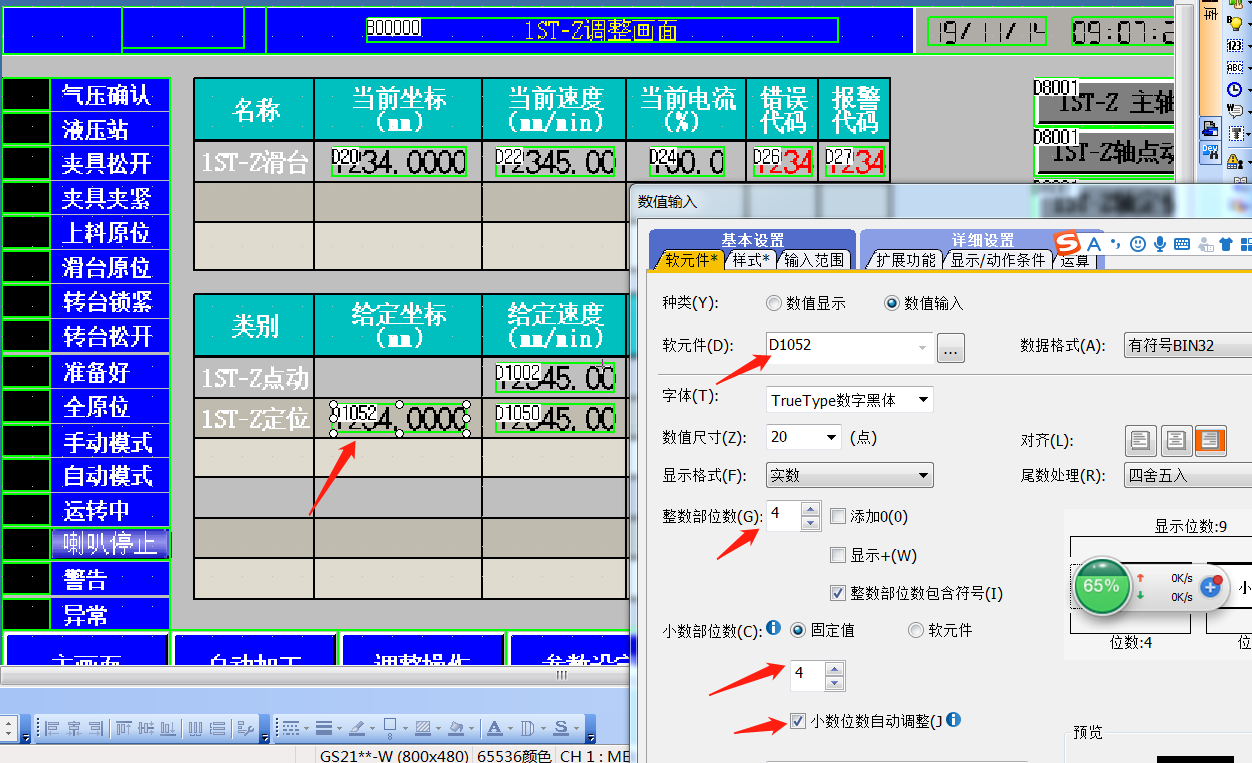Click the clock/time display tool icon
The height and width of the screenshot is (763, 1252).
tap(1235, 89)
